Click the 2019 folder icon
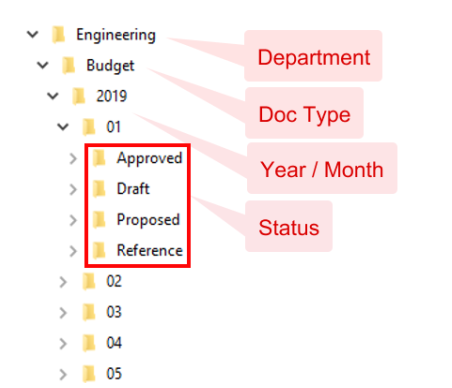The width and height of the screenshot is (452, 388). [x=79, y=96]
